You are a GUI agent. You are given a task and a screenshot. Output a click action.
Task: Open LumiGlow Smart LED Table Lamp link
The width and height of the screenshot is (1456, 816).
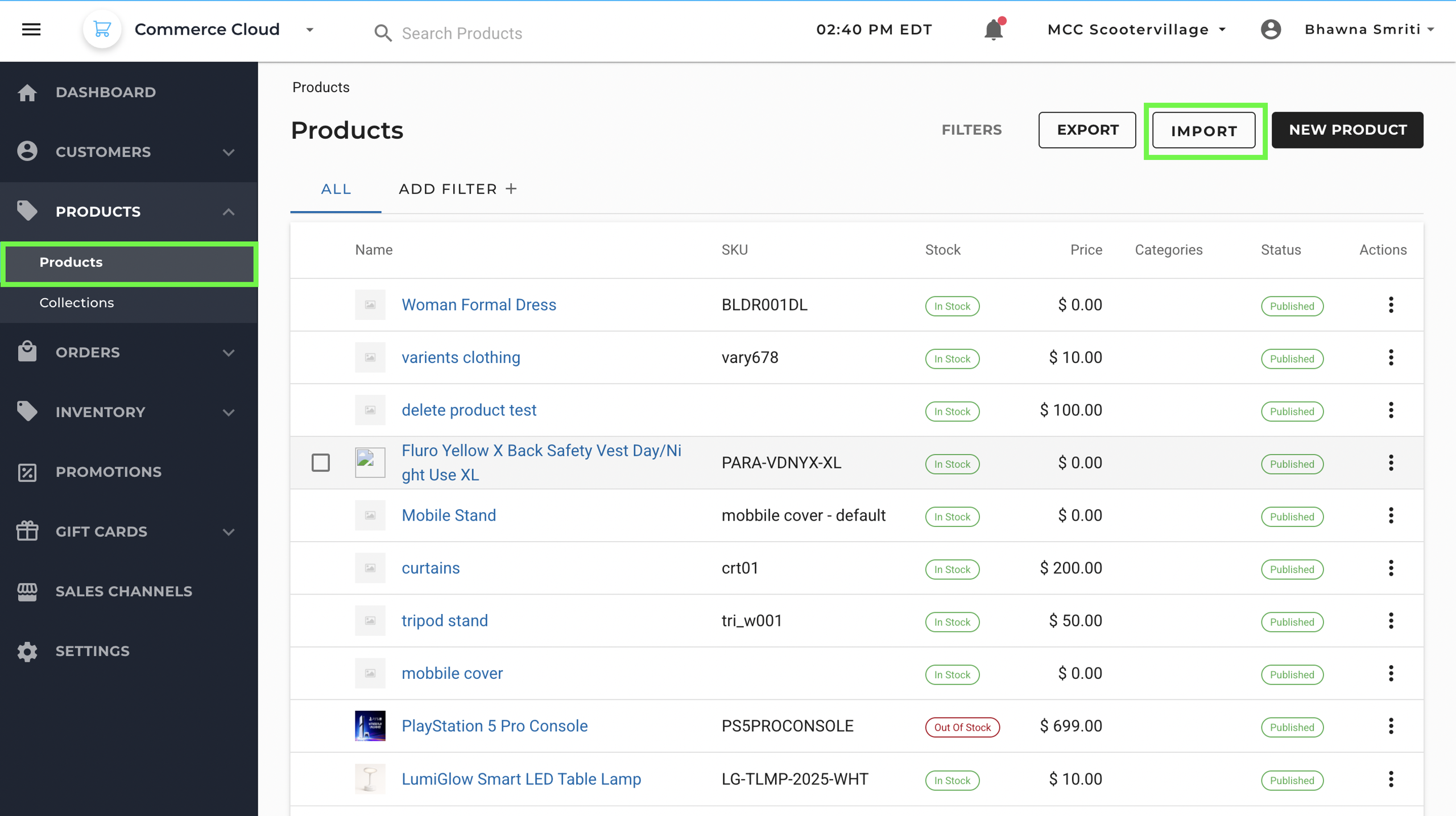tap(521, 778)
